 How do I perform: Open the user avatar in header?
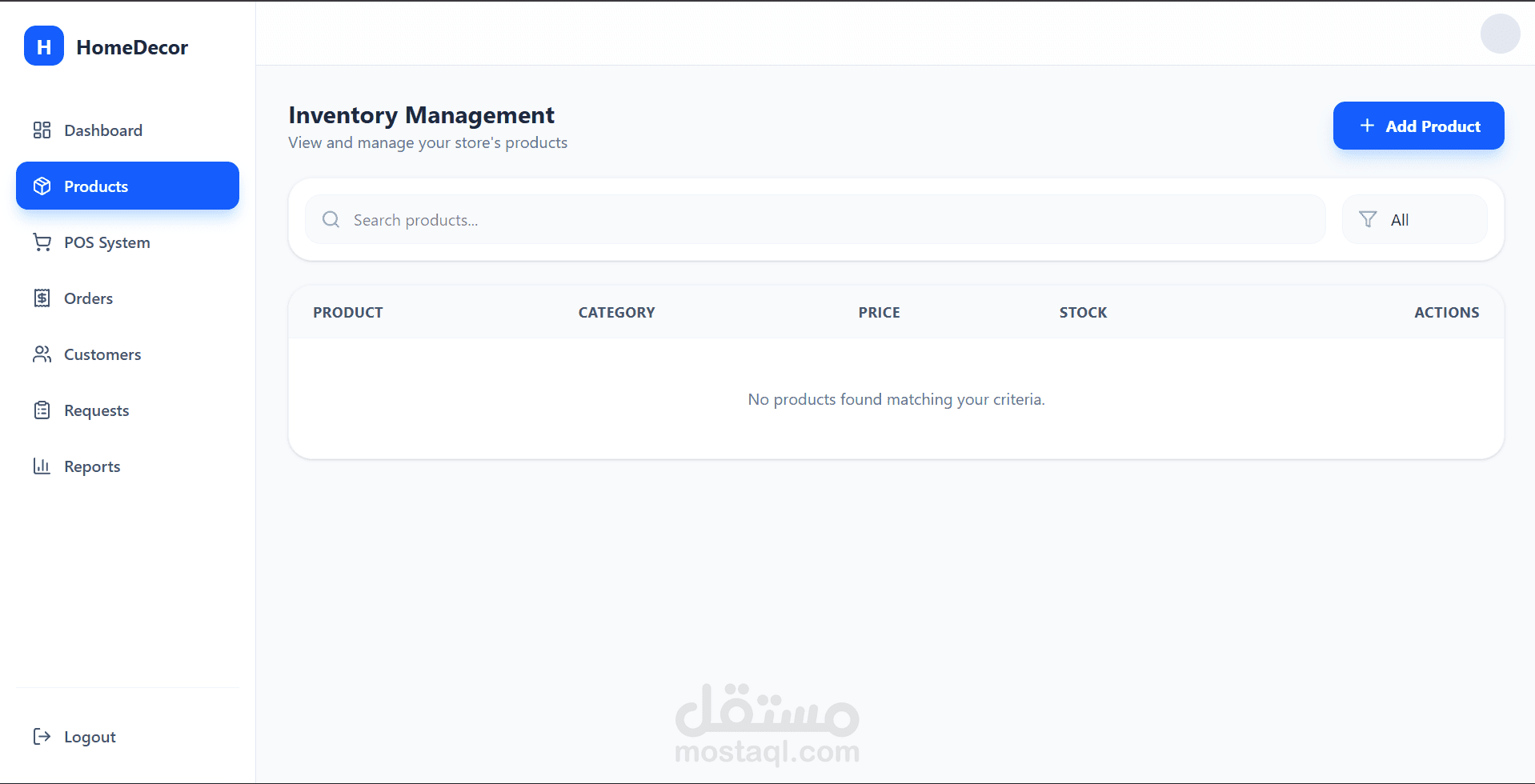[x=1500, y=34]
